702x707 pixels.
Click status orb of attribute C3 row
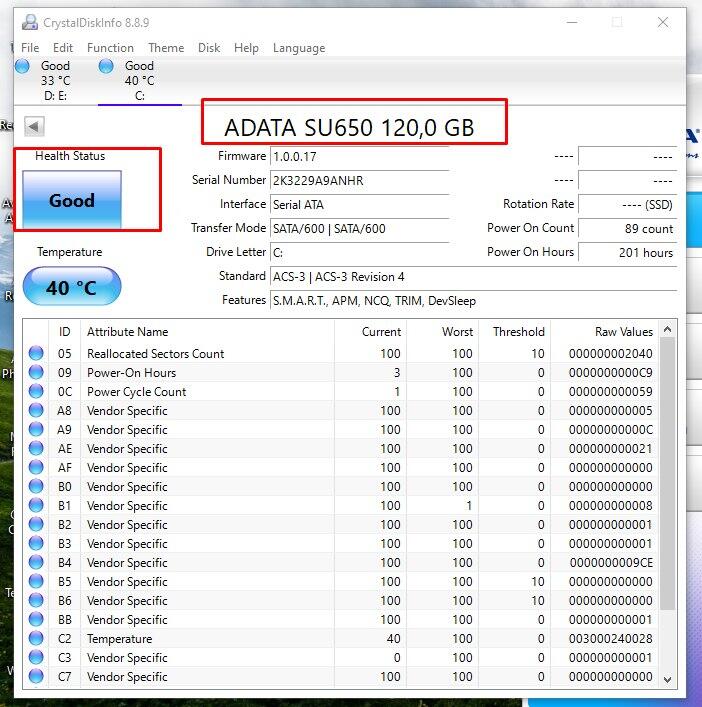click(x=36, y=657)
